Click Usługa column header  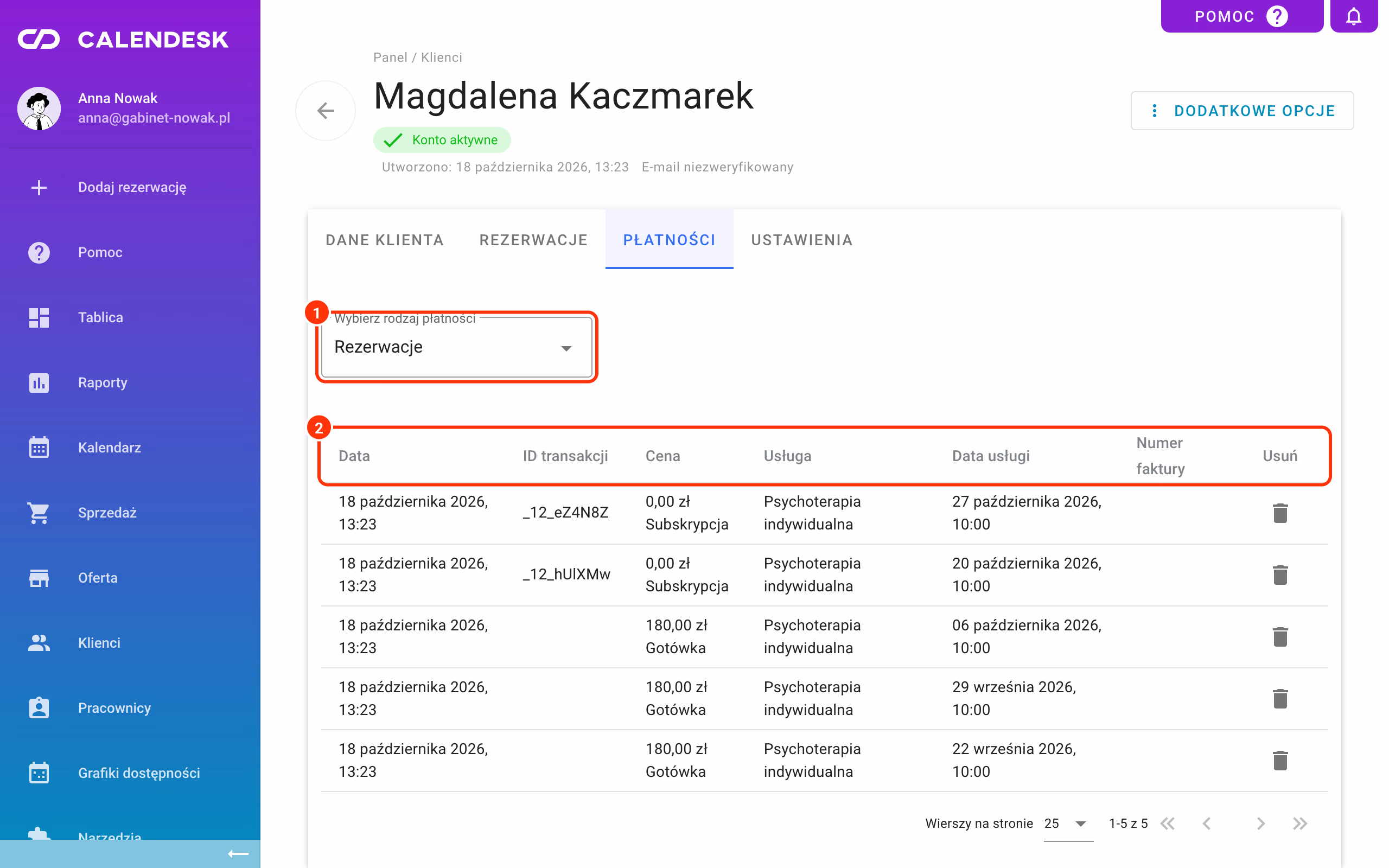(x=787, y=456)
